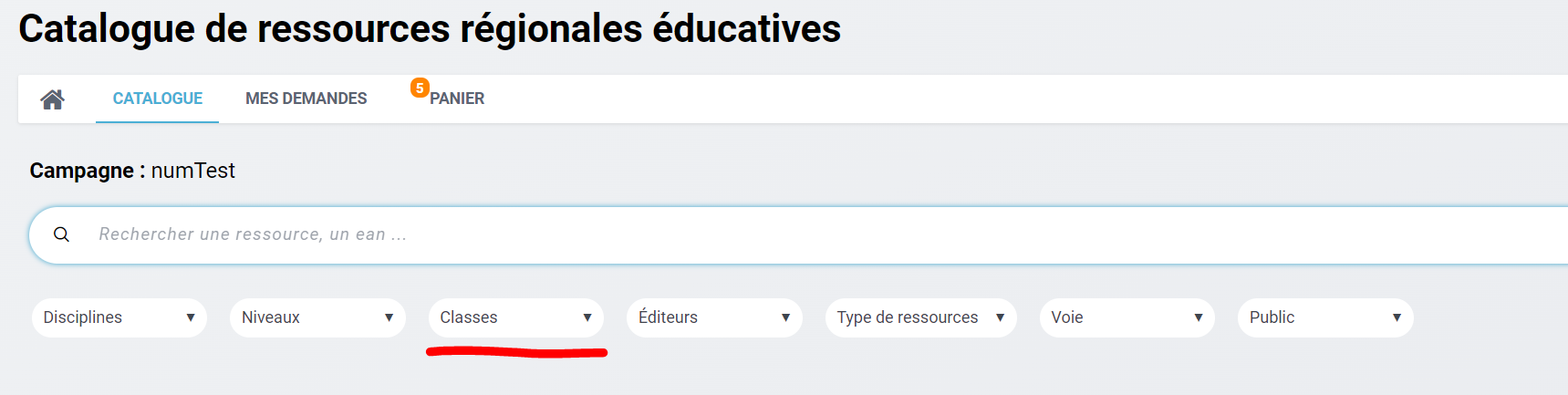The width and height of the screenshot is (1568, 395).
Task: Click the arrow icon in Public dropdown
Action: point(1397,317)
